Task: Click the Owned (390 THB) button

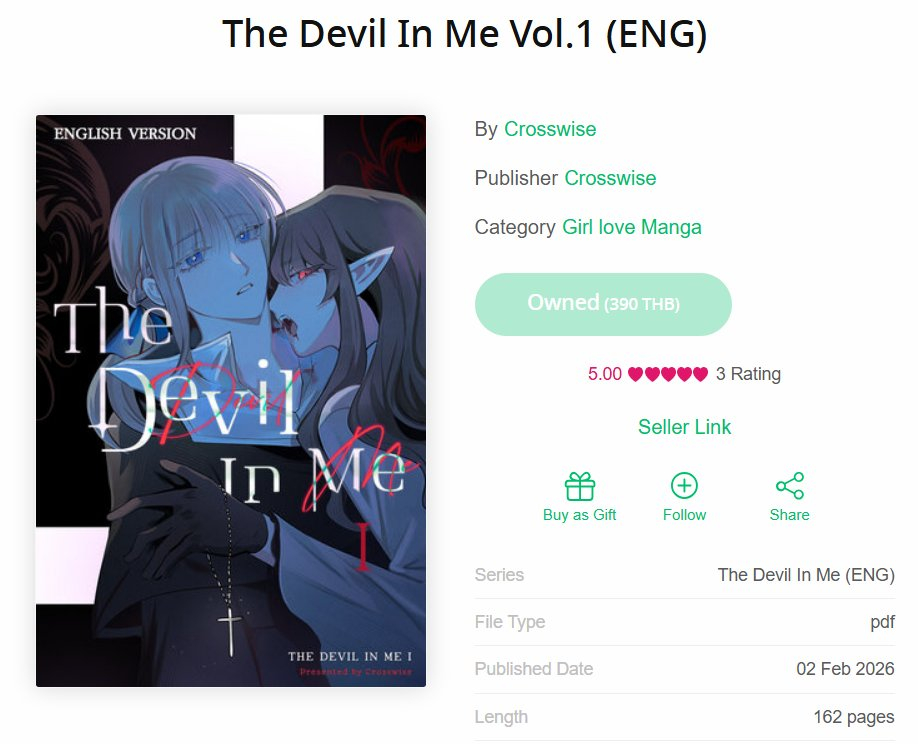Action: coord(603,304)
